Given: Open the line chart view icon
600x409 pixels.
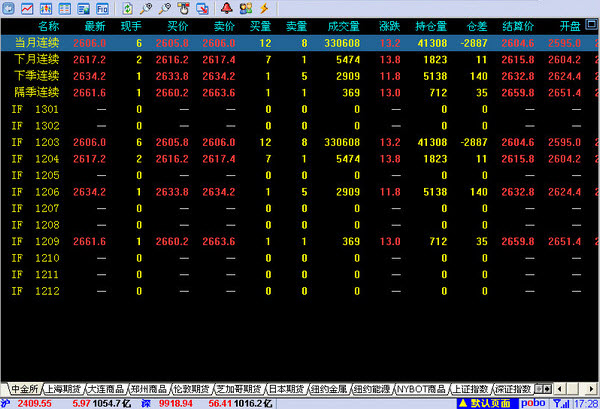Looking at the screenshot, I should tap(27, 8).
